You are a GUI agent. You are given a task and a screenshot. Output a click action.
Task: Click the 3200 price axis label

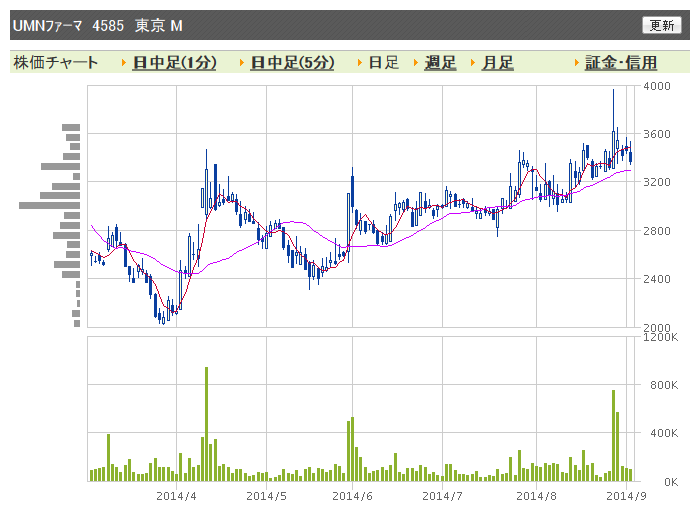657,182
